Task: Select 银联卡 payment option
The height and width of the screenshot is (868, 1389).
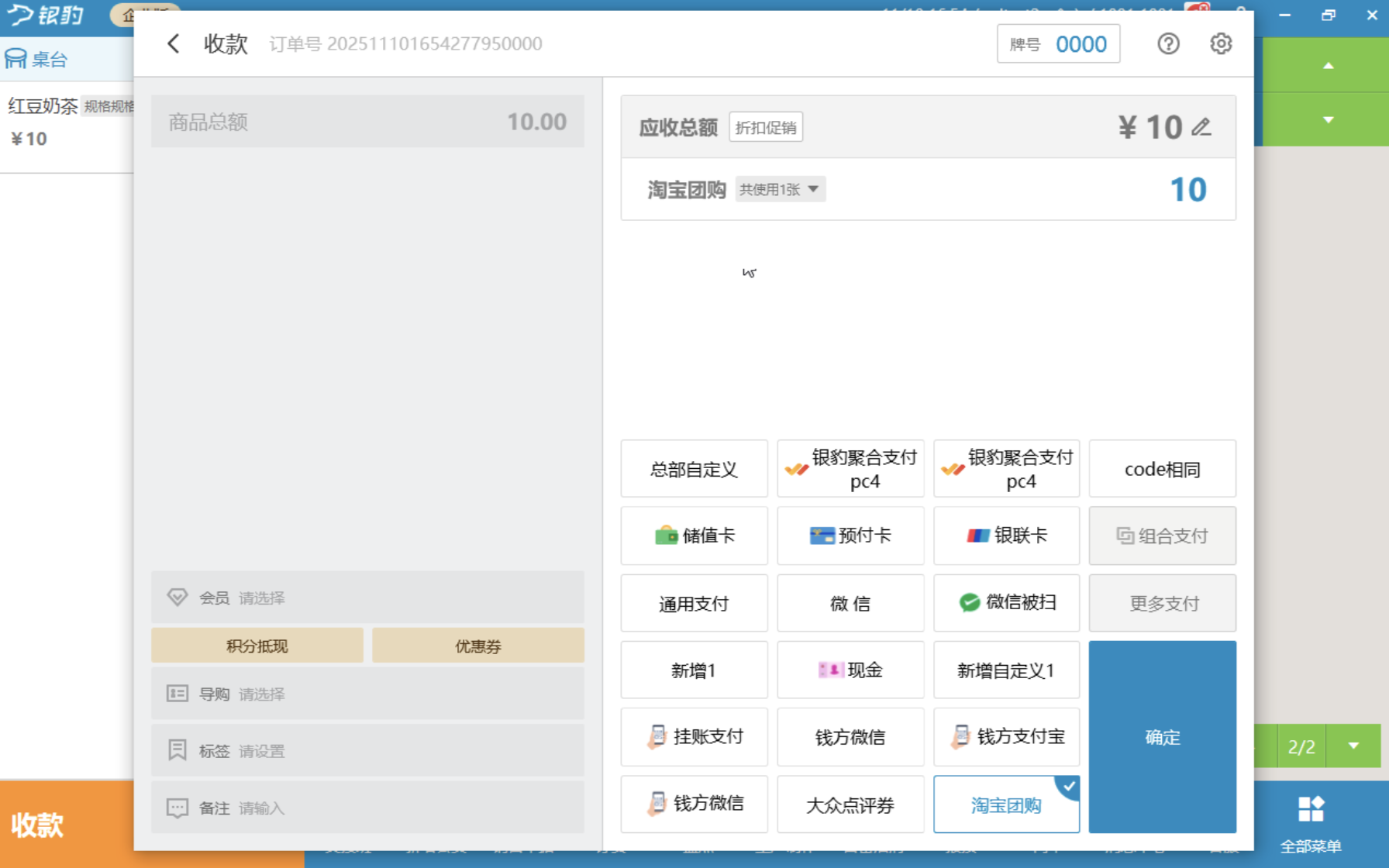Action: point(1006,536)
